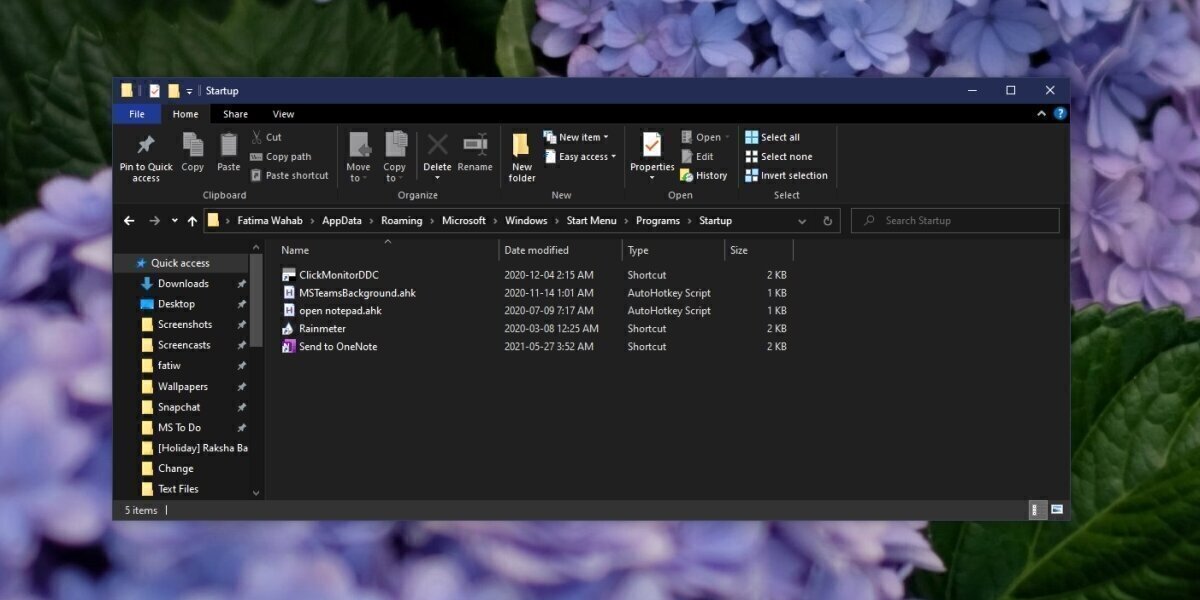The image size is (1200, 600).
Task: Create a New folder from ribbon
Action: tap(521, 146)
